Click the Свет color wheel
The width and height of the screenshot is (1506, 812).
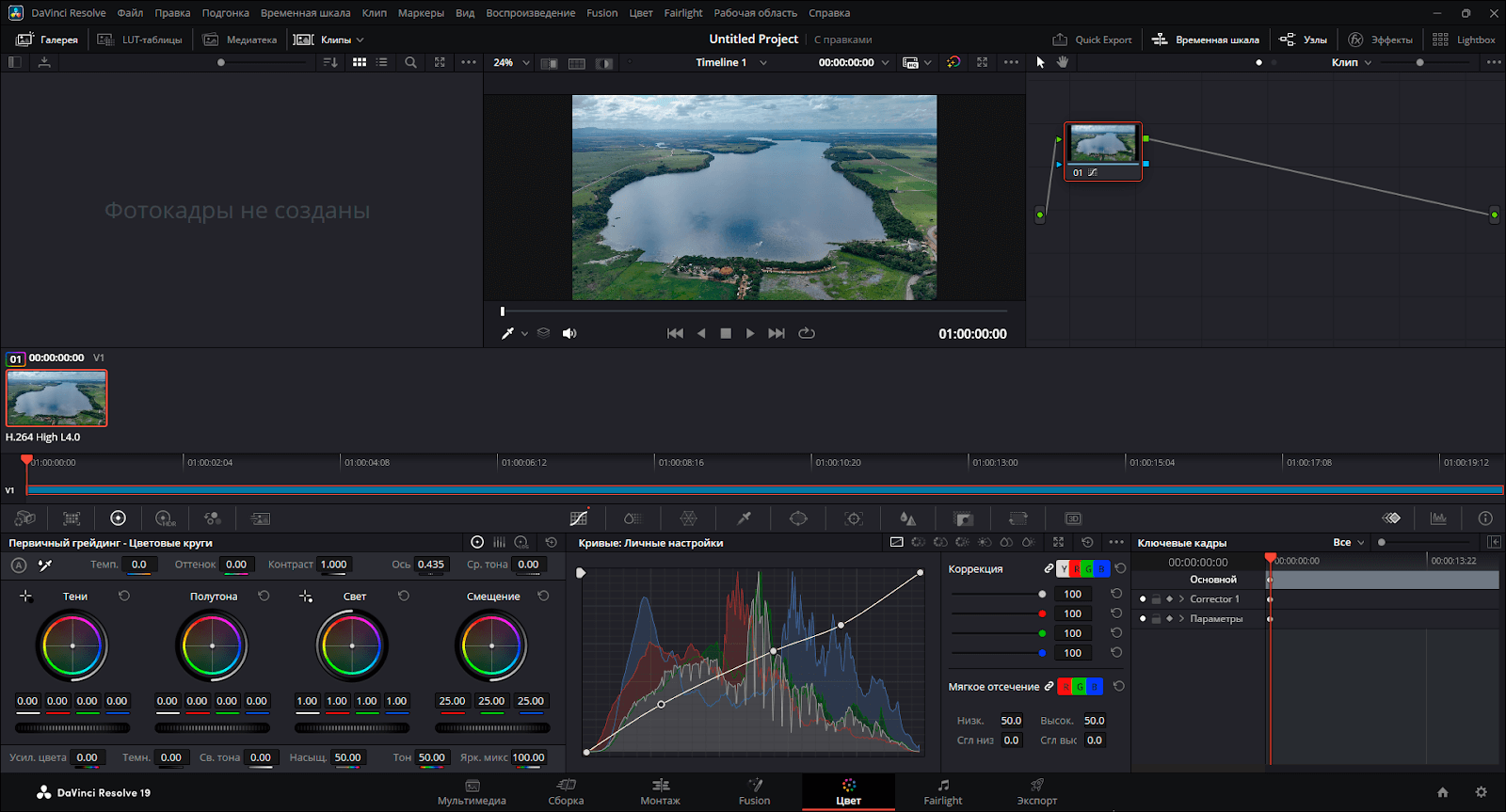click(352, 645)
